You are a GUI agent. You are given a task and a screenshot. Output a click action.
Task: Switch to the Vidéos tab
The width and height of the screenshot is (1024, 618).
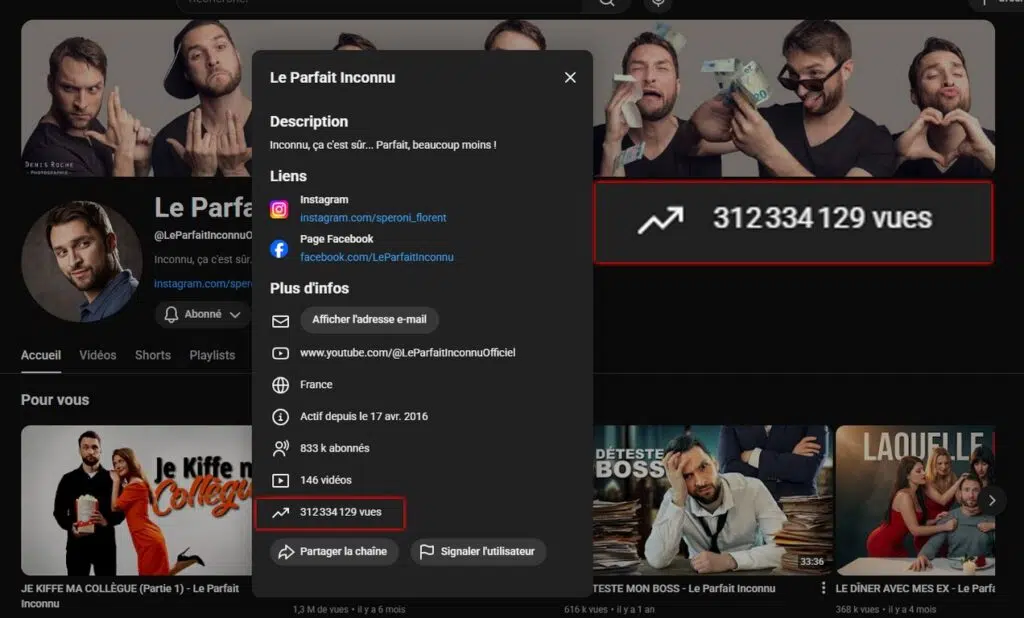tap(98, 355)
